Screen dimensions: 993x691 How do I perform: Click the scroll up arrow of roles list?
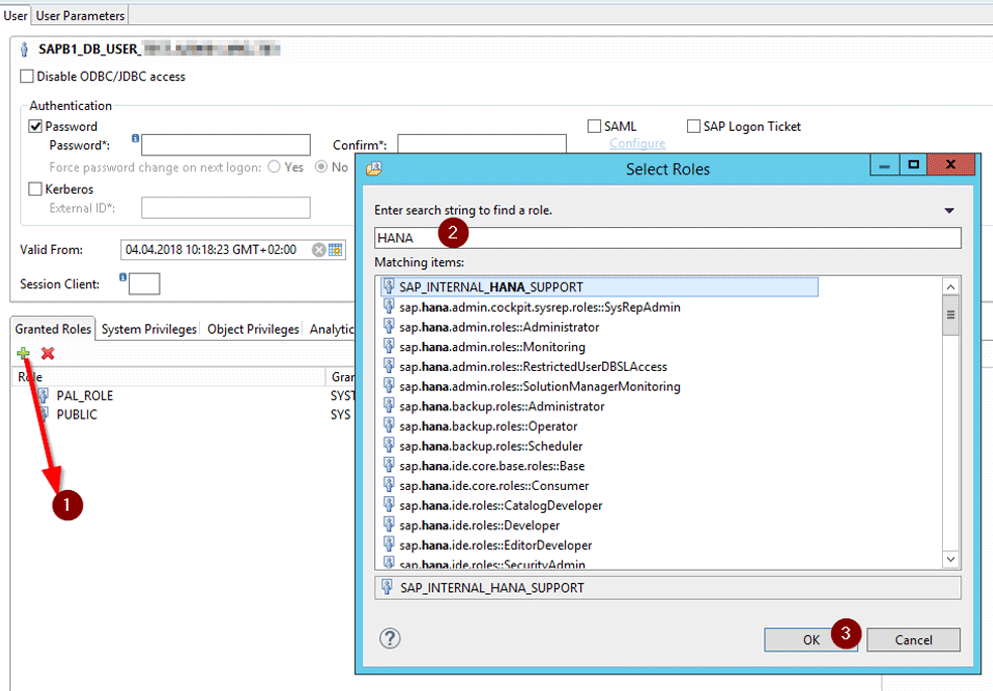951,287
